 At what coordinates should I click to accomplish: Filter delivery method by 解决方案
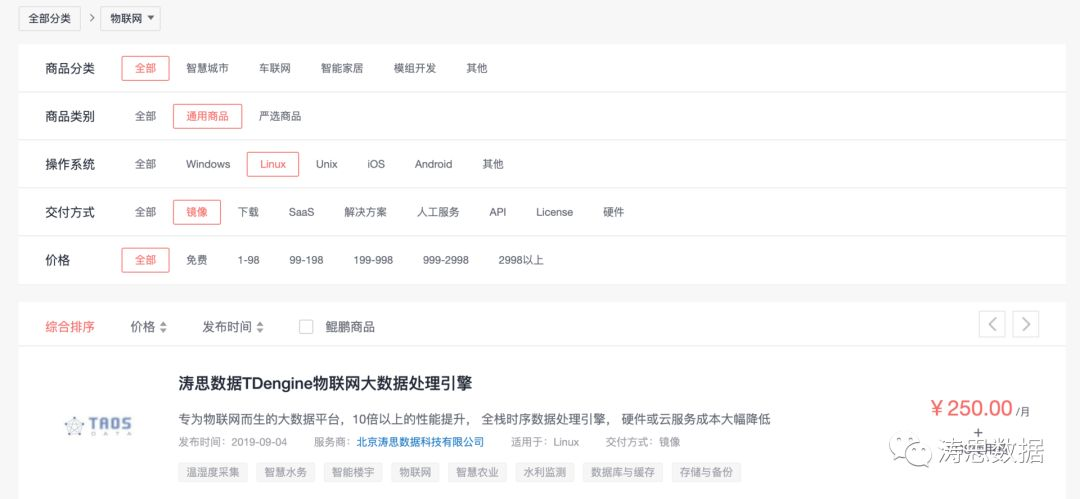(366, 212)
